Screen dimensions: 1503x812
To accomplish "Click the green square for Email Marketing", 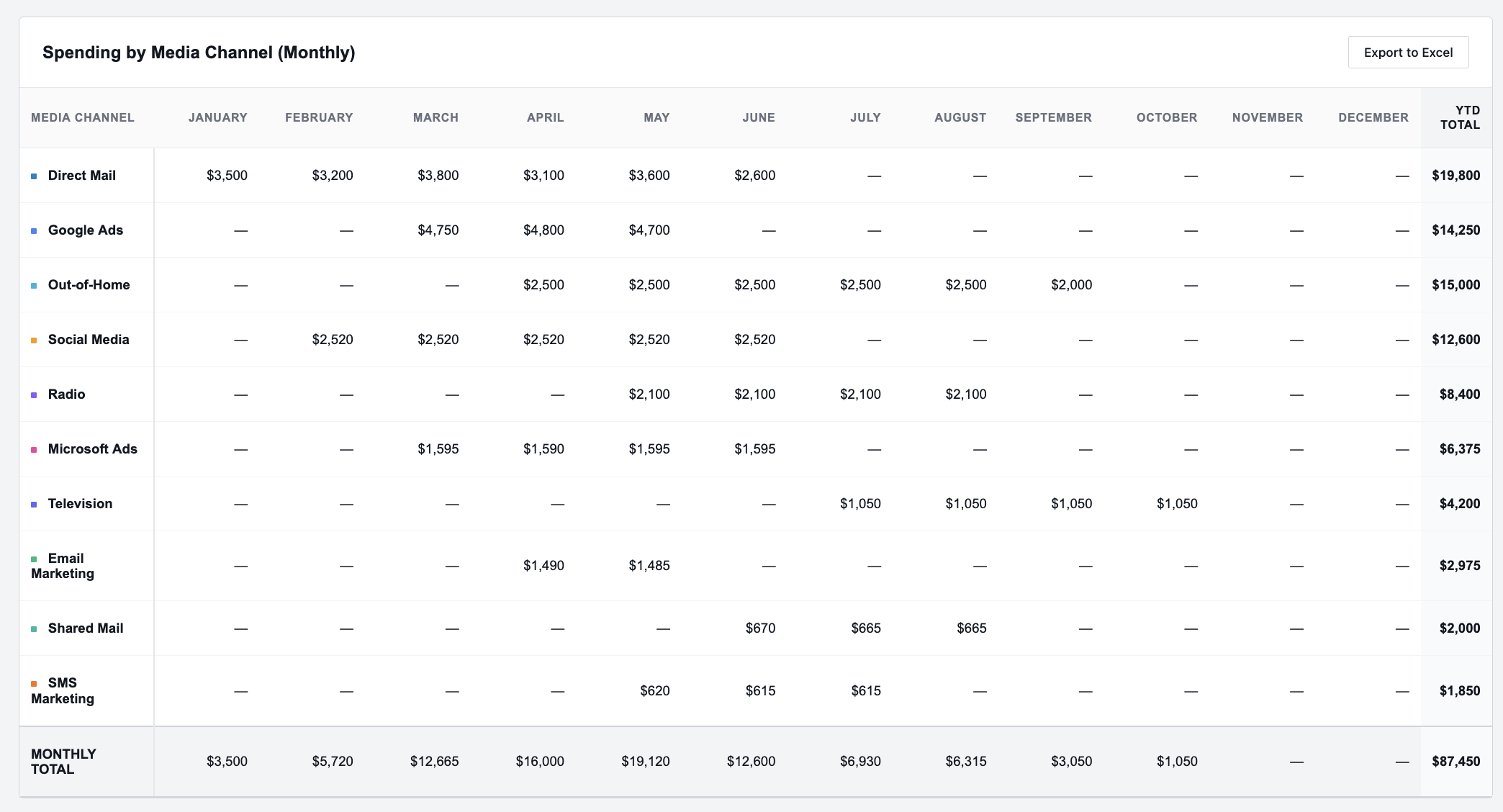I will point(34,558).
